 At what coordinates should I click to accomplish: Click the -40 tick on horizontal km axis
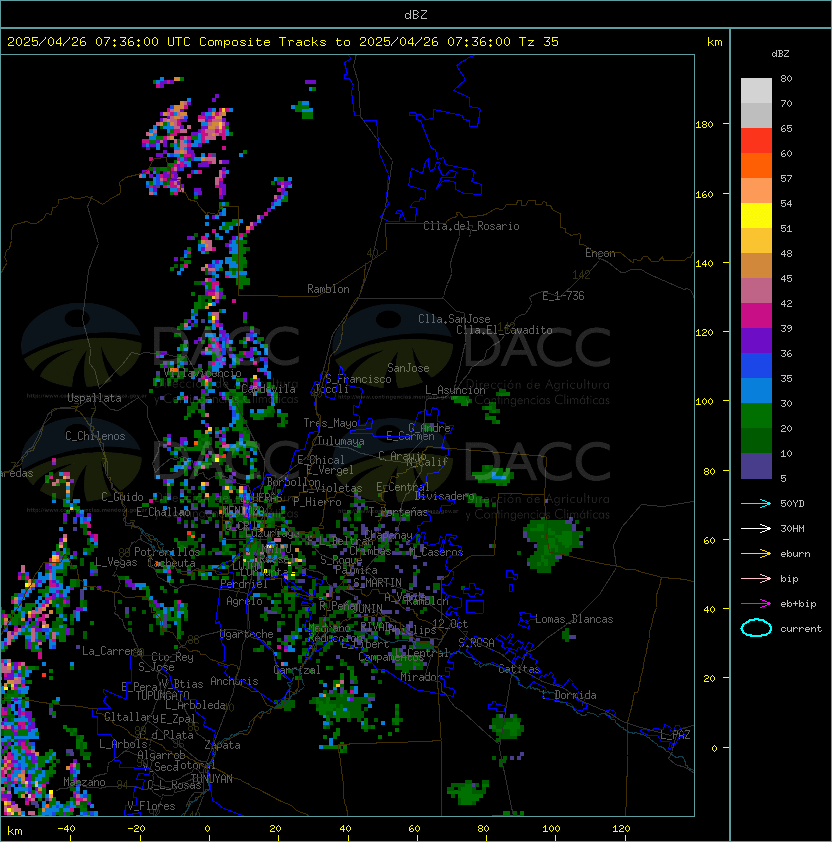(67, 829)
